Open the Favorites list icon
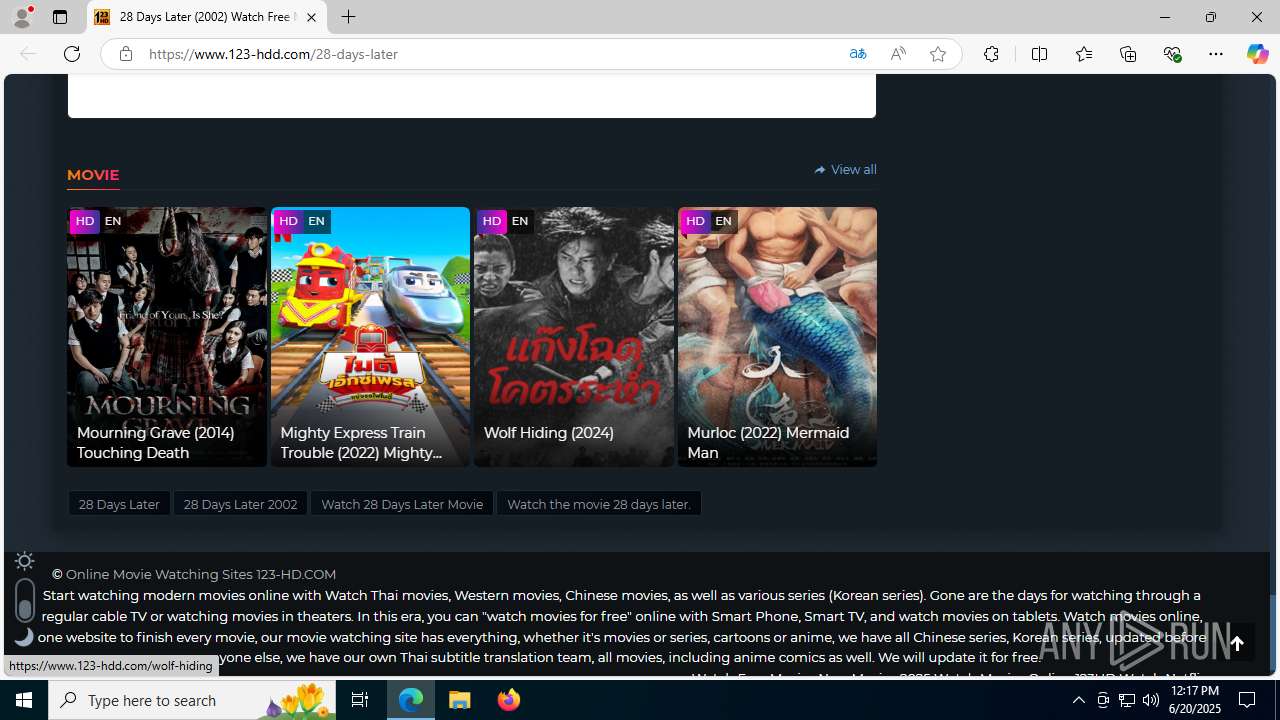Screen dimensions: 1280x720 tap(1083, 54)
